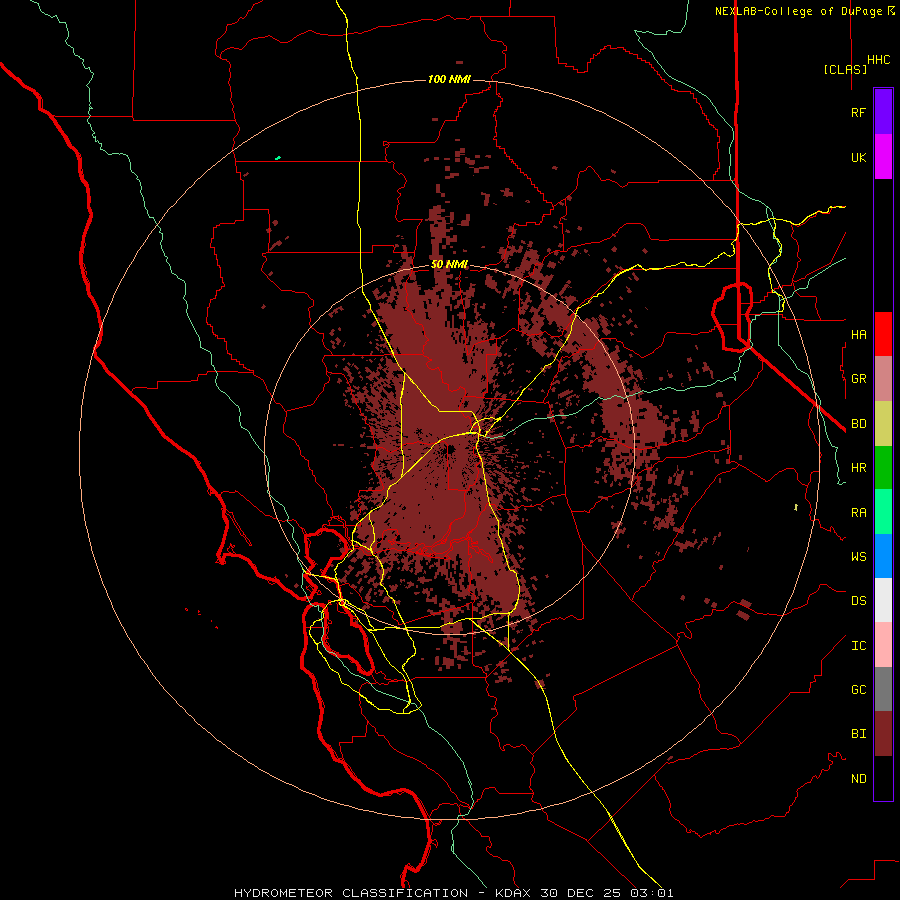Click the BD yellow legend swatch
Viewport: 900px width, 900px height.
click(x=883, y=423)
